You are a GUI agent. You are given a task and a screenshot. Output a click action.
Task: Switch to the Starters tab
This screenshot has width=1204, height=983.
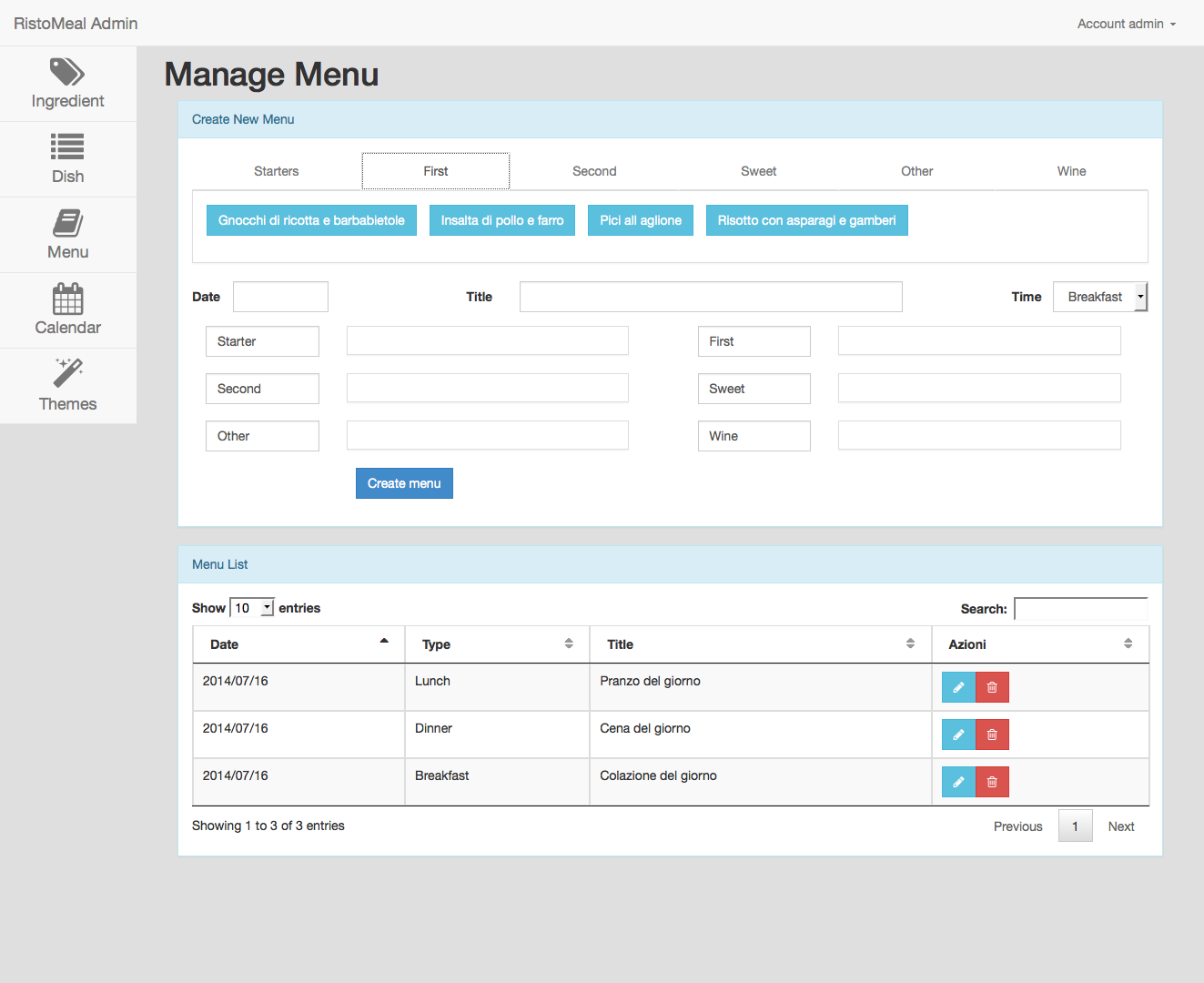(x=276, y=170)
